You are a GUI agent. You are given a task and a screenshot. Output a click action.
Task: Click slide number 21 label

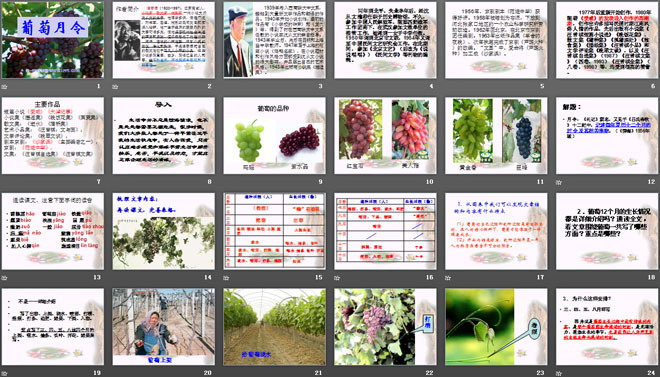319,373
